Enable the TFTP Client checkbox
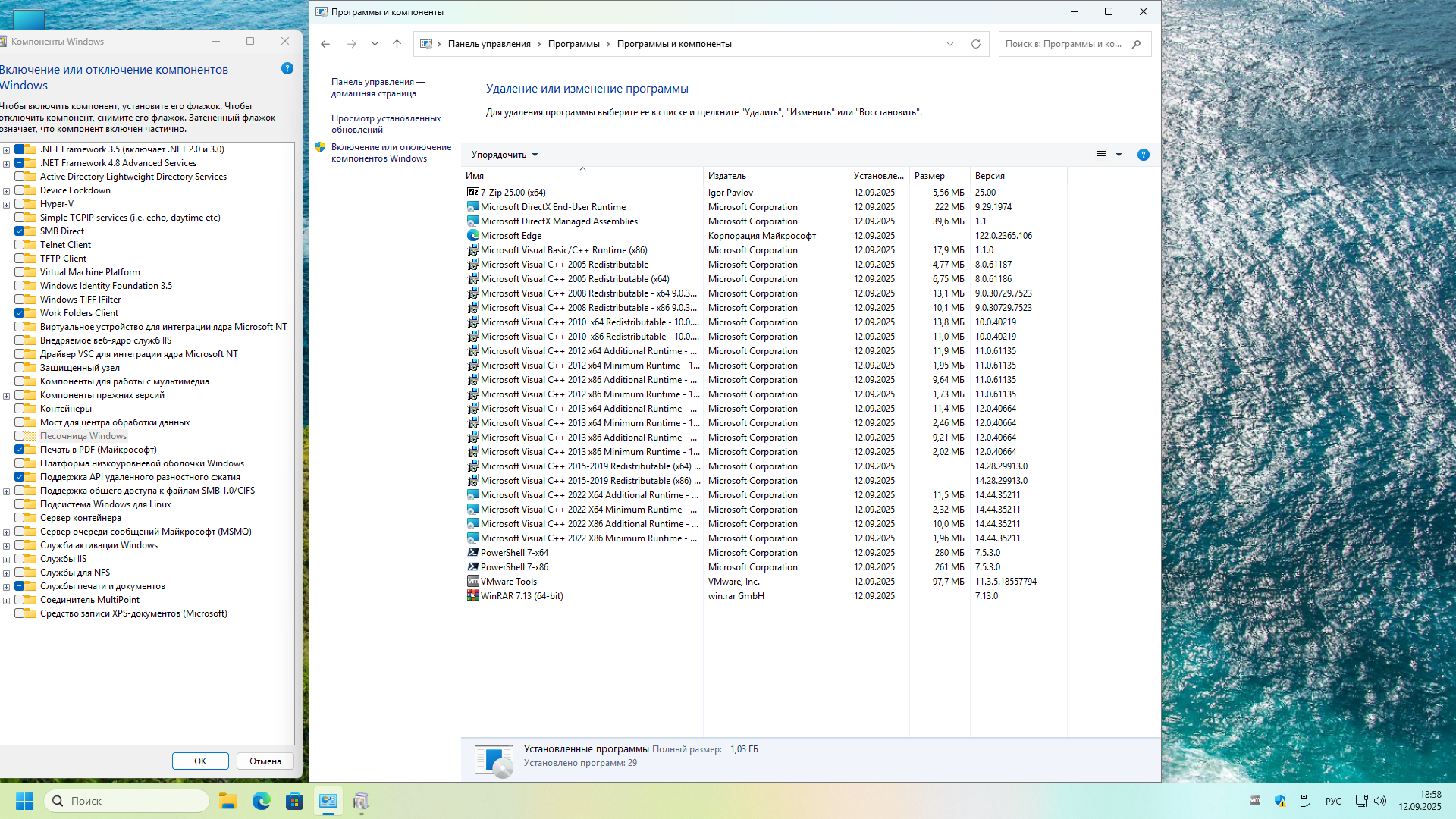The height and width of the screenshot is (819, 1456). tap(19, 259)
